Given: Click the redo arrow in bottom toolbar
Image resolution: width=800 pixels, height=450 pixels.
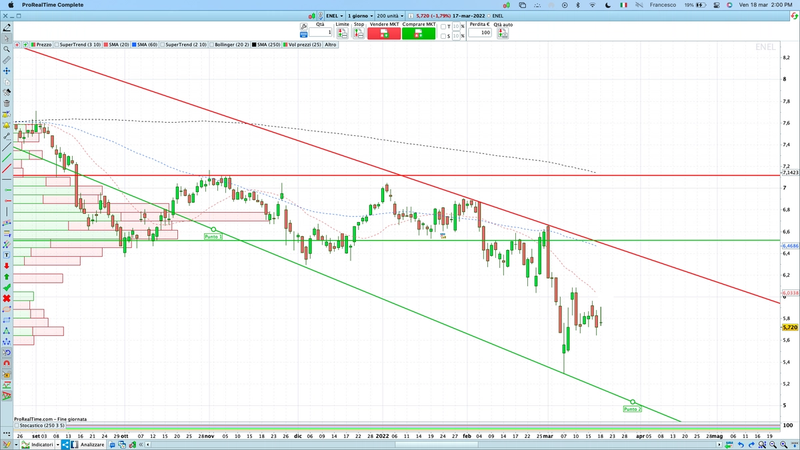Looking at the screenshot, I should pyautogui.click(x=752, y=445).
